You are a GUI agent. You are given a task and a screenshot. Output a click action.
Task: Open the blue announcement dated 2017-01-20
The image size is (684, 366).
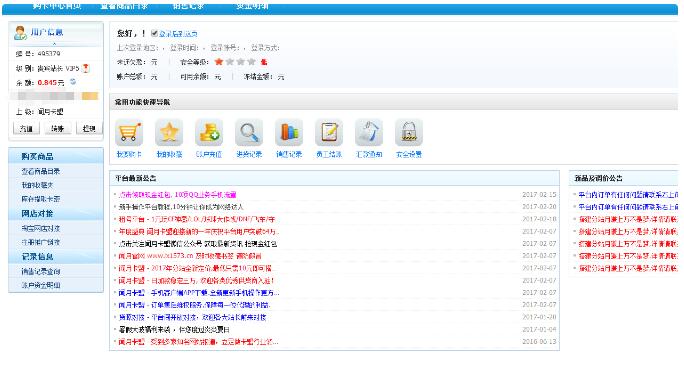[x=192, y=317]
